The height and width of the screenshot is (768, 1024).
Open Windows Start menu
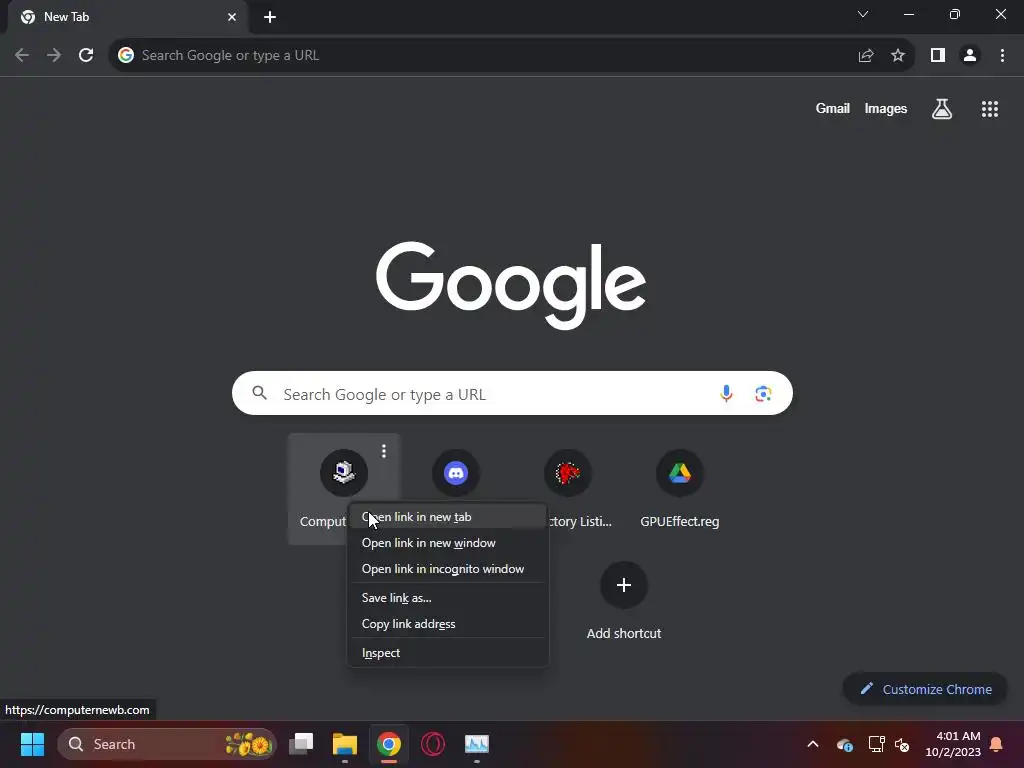pyautogui.click(x=32, y=744)
